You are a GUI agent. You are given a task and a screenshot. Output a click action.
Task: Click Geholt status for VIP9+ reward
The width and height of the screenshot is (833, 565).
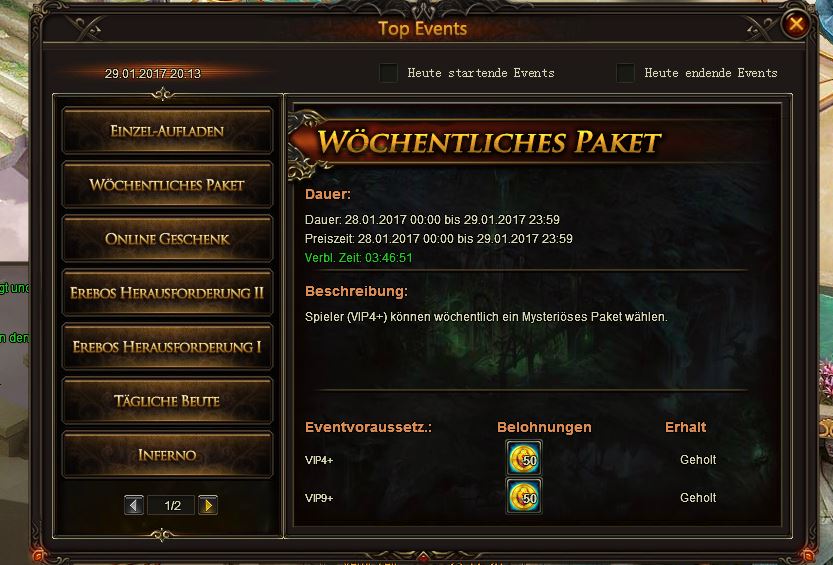pos(698,498)
